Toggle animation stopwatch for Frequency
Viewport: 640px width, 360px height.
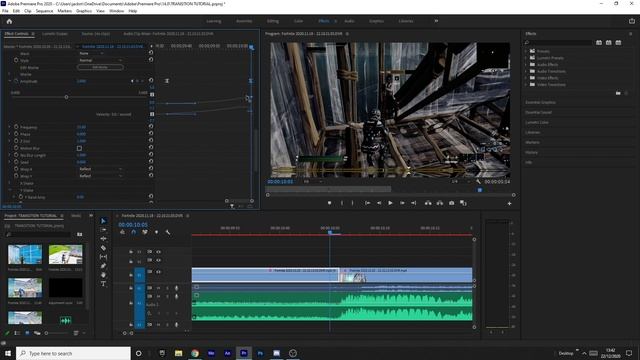pos(16,127)
